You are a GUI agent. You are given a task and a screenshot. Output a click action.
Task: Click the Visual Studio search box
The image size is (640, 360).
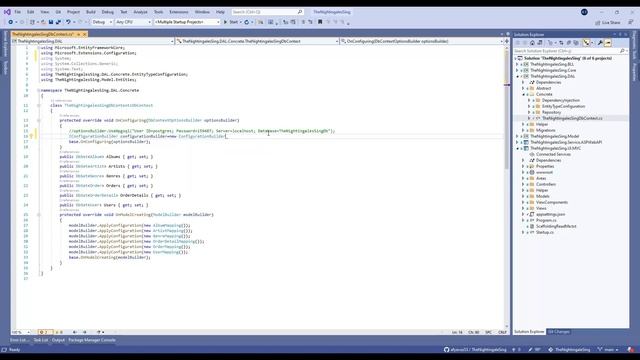267,12
